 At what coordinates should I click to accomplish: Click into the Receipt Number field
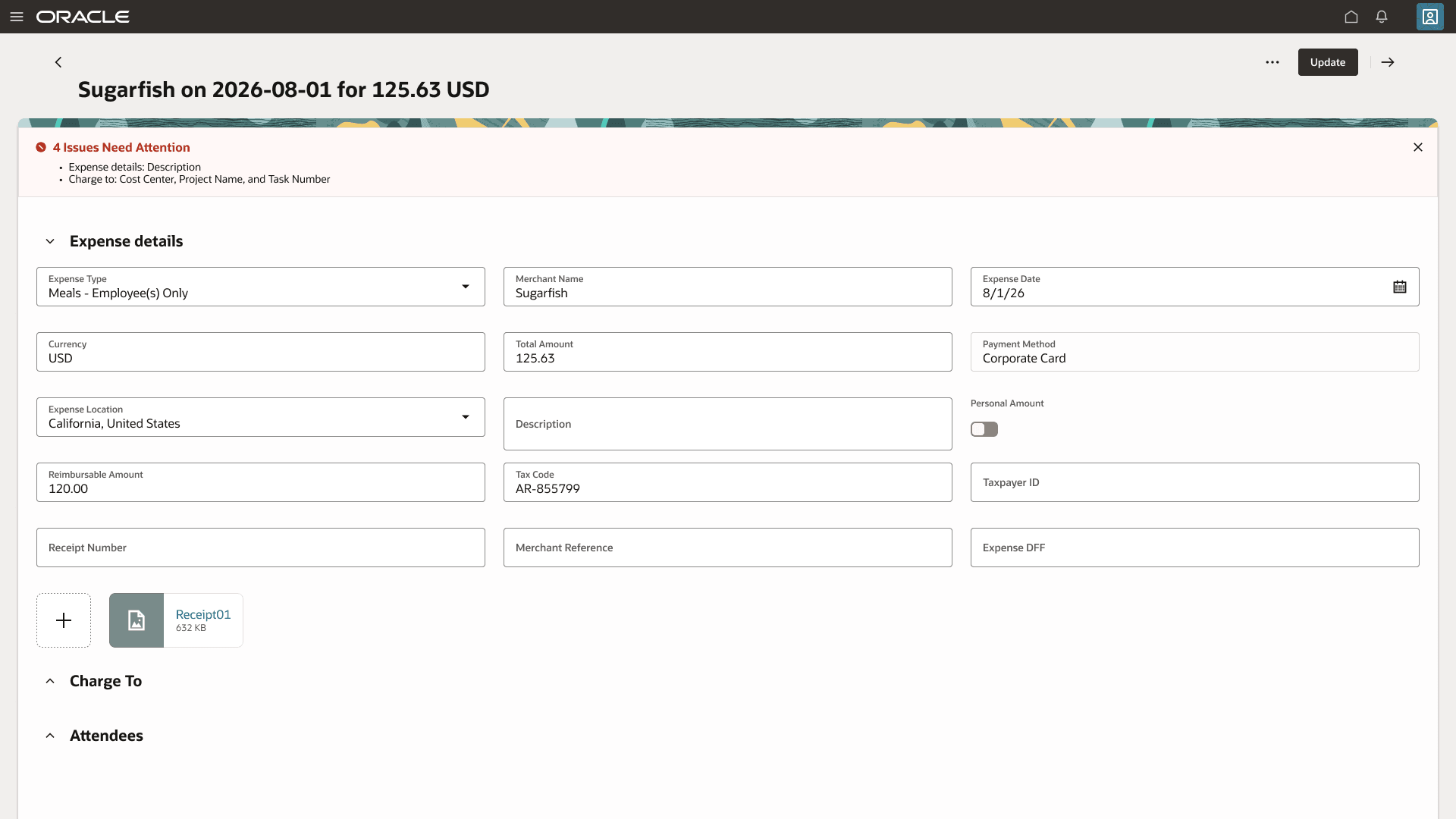click(261, 548)
